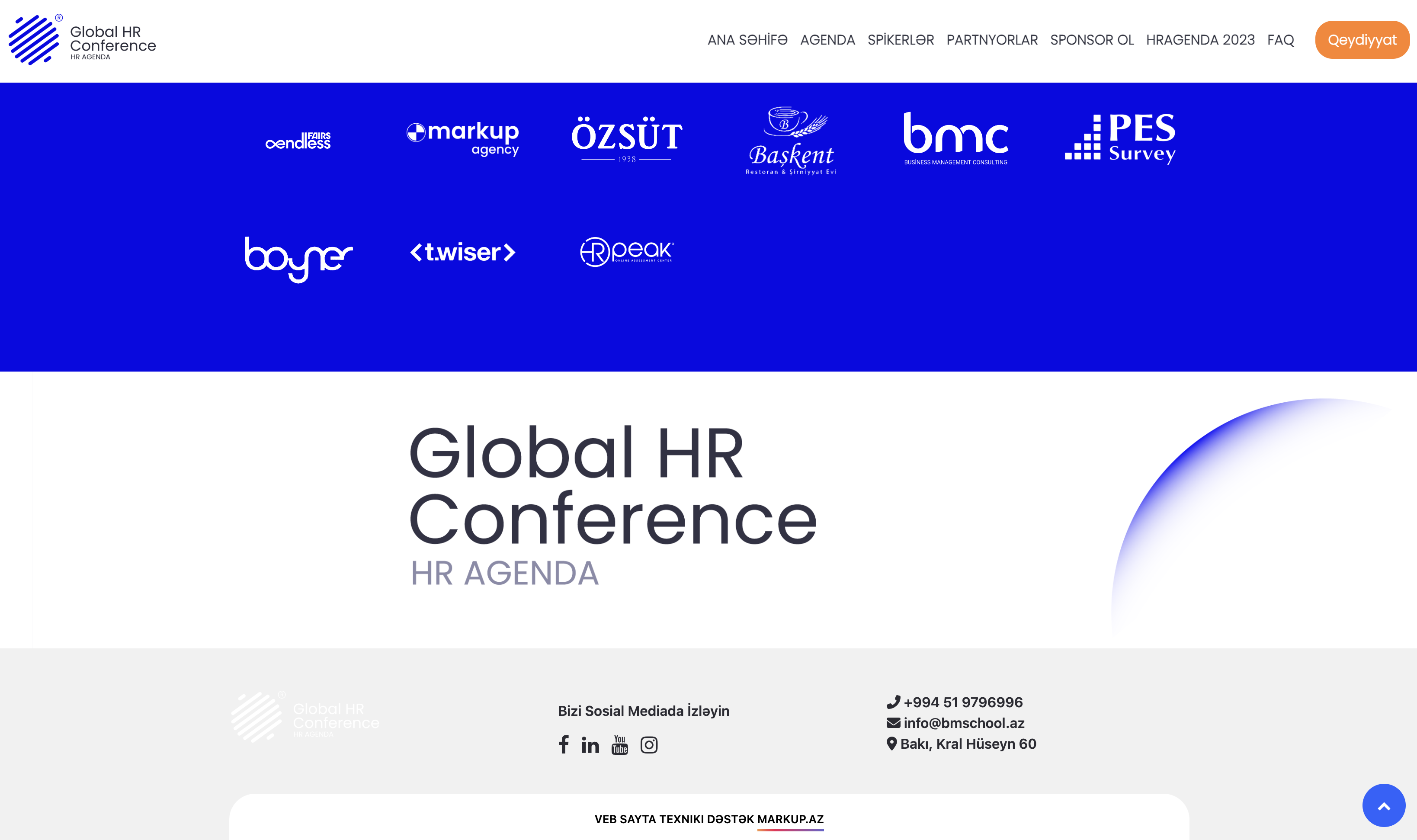Follow the MARKUP.AZ footer link

tap(790, 819)
